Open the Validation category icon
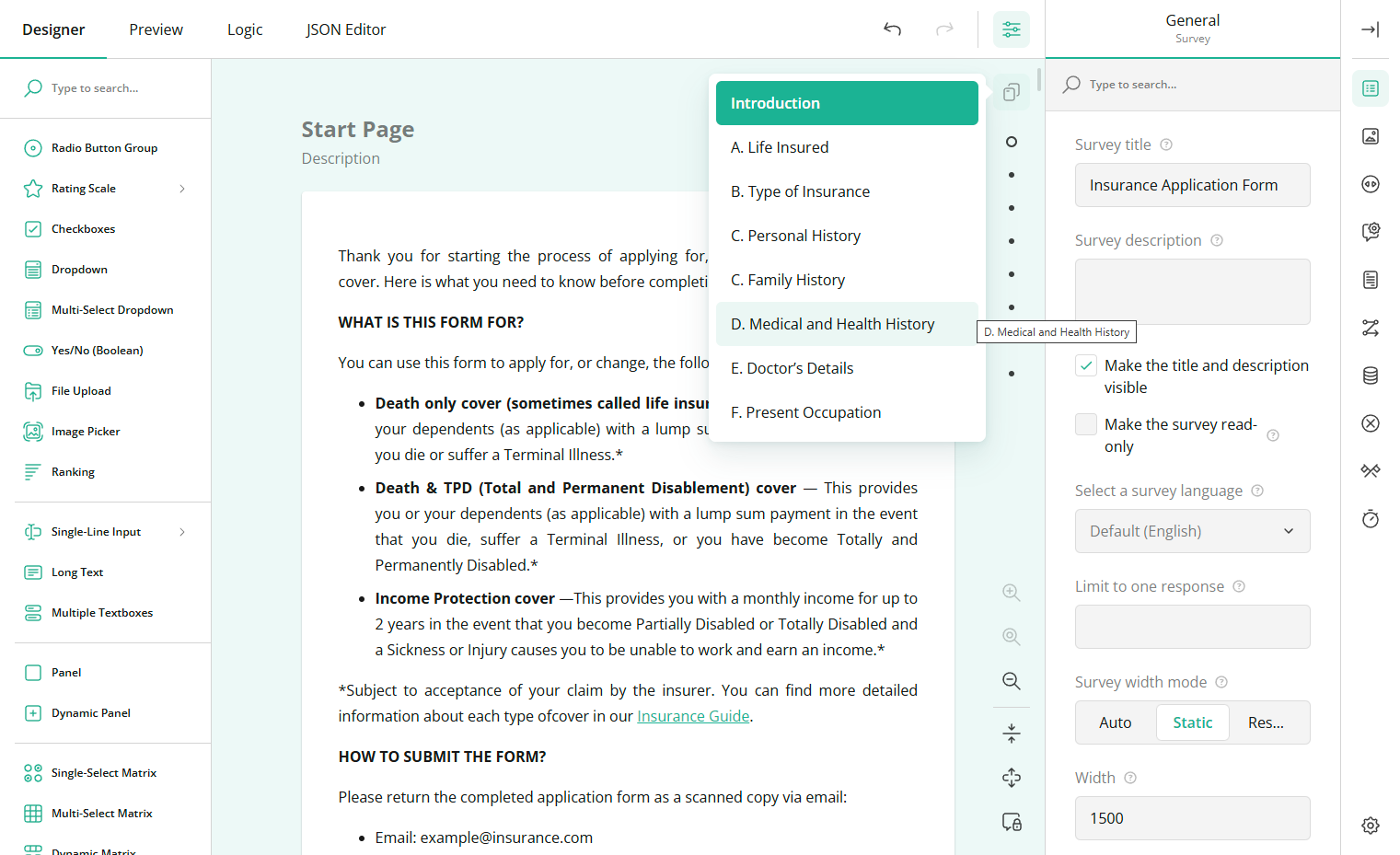Image resolution: width=1400 pixels, height=855 pixels. [x=1371, y=423]
